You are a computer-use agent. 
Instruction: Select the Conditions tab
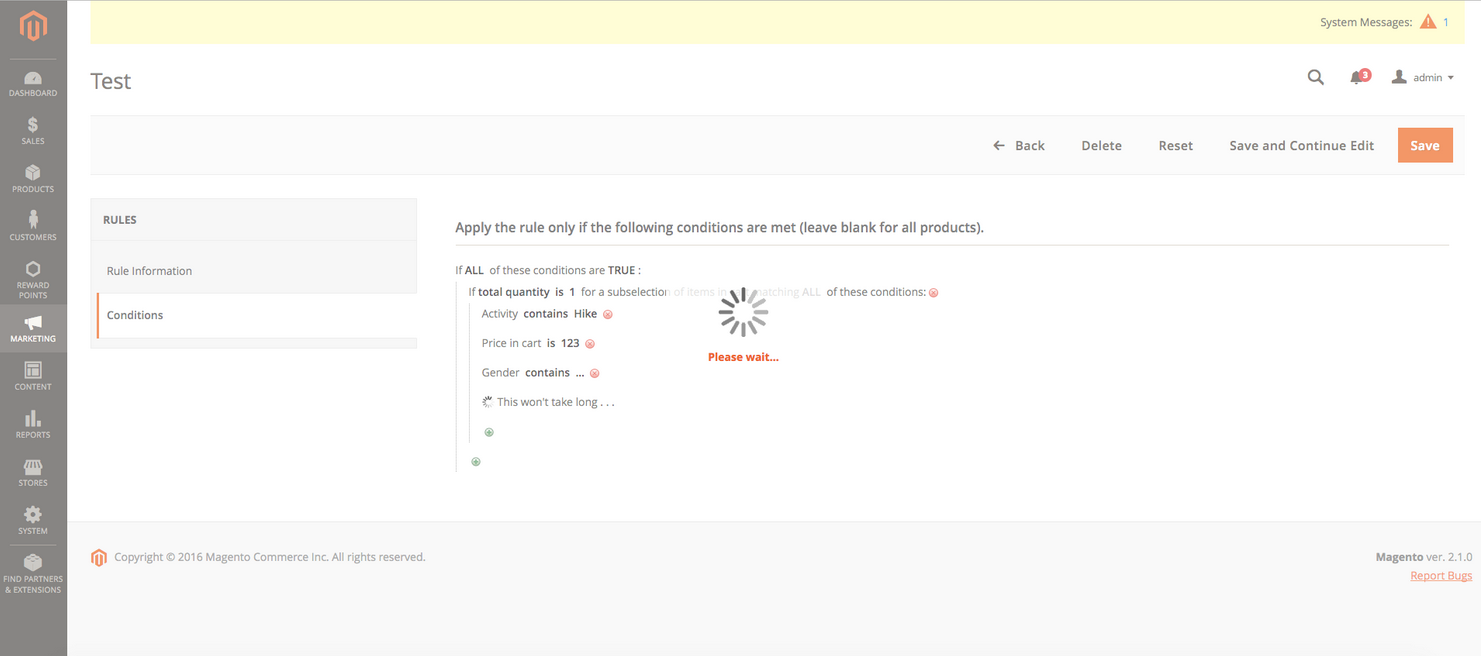134,314
